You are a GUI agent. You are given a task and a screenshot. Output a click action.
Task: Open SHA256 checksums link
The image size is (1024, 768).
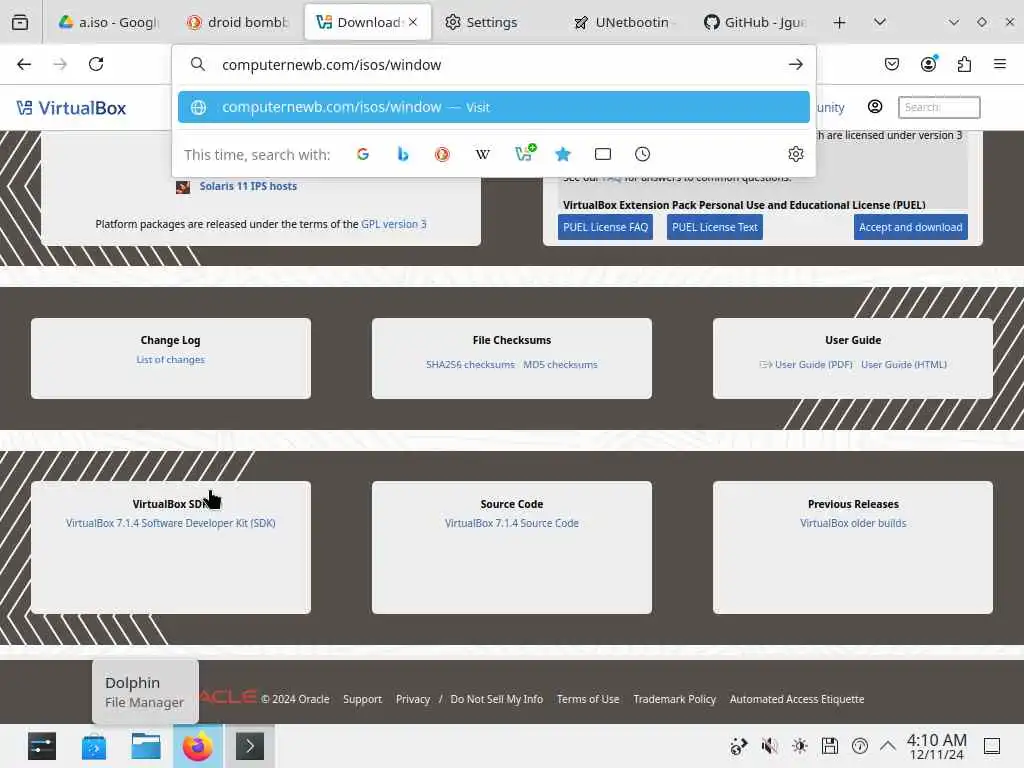pyautogui.click(x=470, y=364)
